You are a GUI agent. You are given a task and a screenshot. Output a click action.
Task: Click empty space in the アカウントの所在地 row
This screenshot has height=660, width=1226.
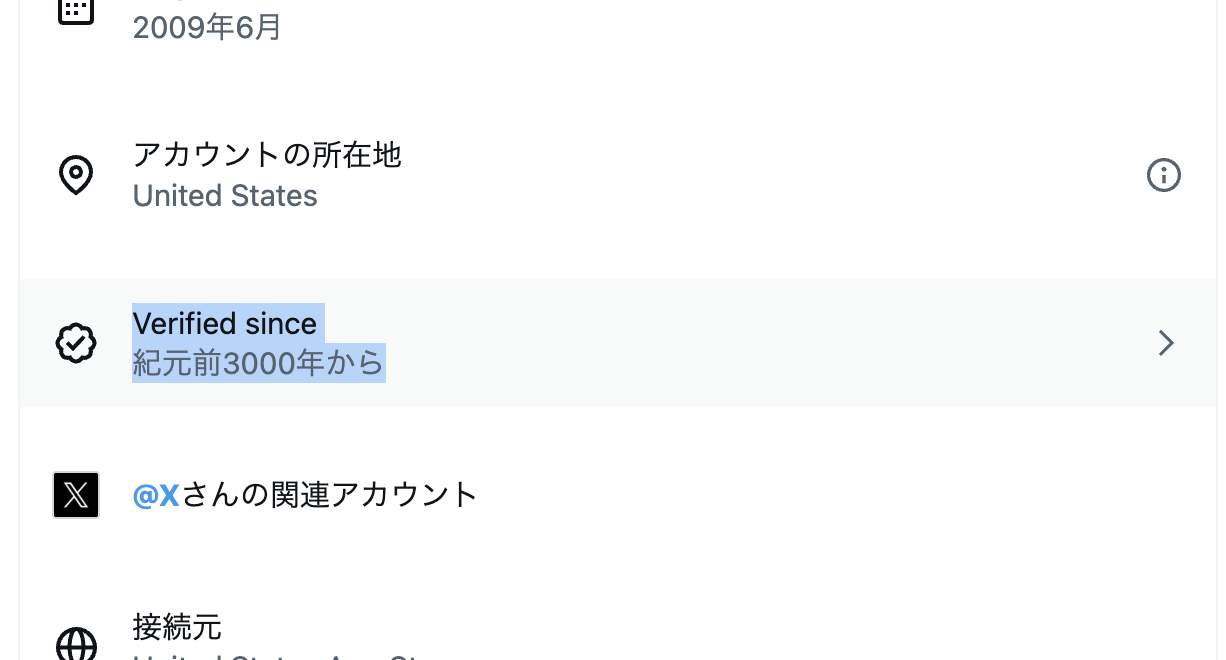(x=750, y=176)
